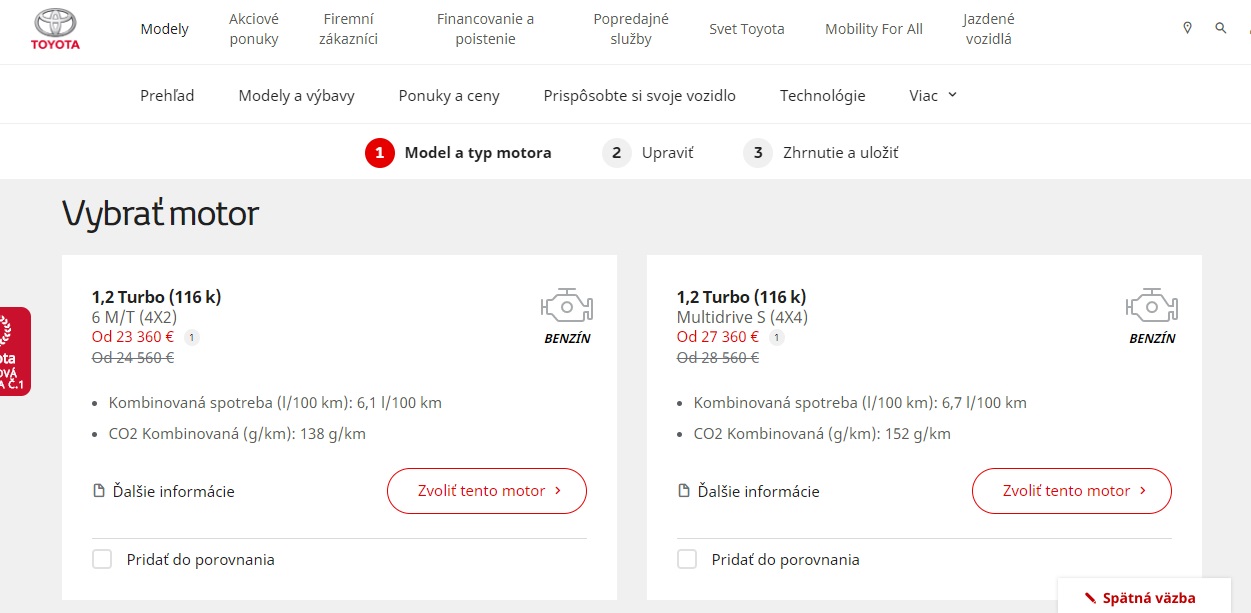The image size is (1251, 613).
Task: Switch to Technológie tab
Action: (822, 95)
